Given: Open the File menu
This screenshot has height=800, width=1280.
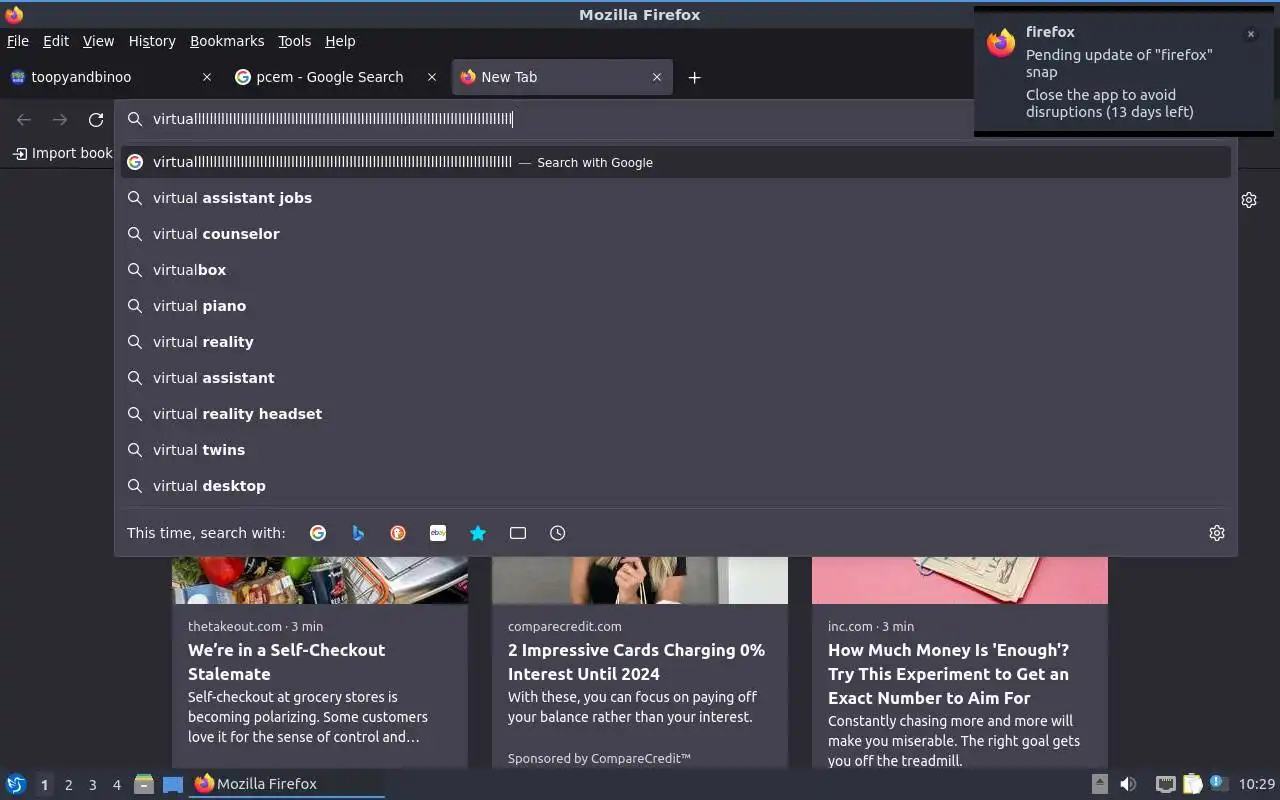Looking at the screenshot, I should [x=17, y=41].
